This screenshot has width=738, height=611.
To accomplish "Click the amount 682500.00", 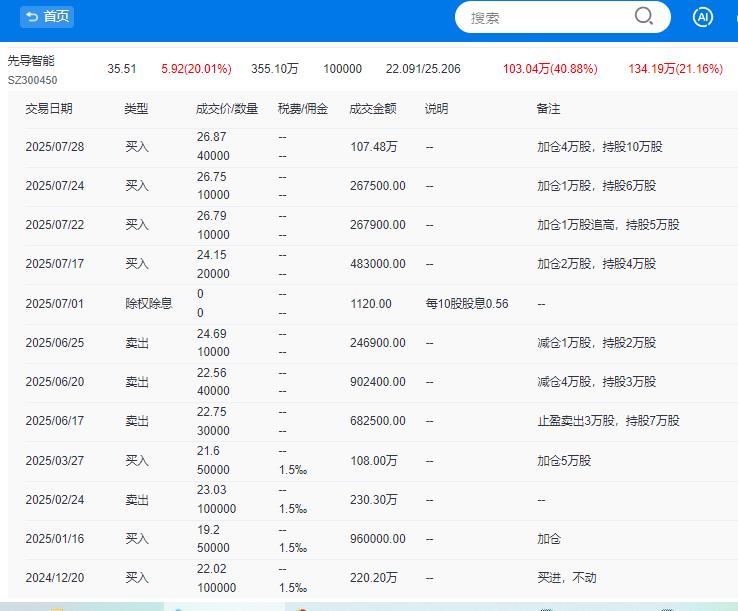I will 377,421.
